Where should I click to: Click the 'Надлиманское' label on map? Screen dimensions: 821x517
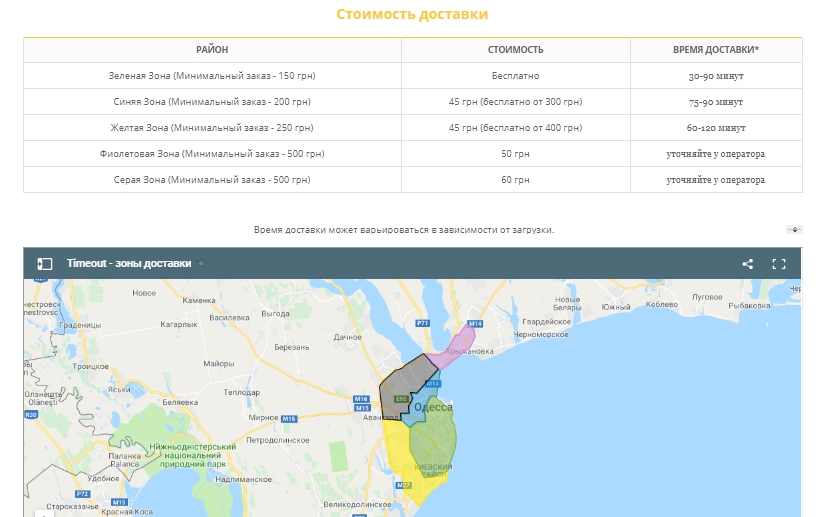point(243,479)
